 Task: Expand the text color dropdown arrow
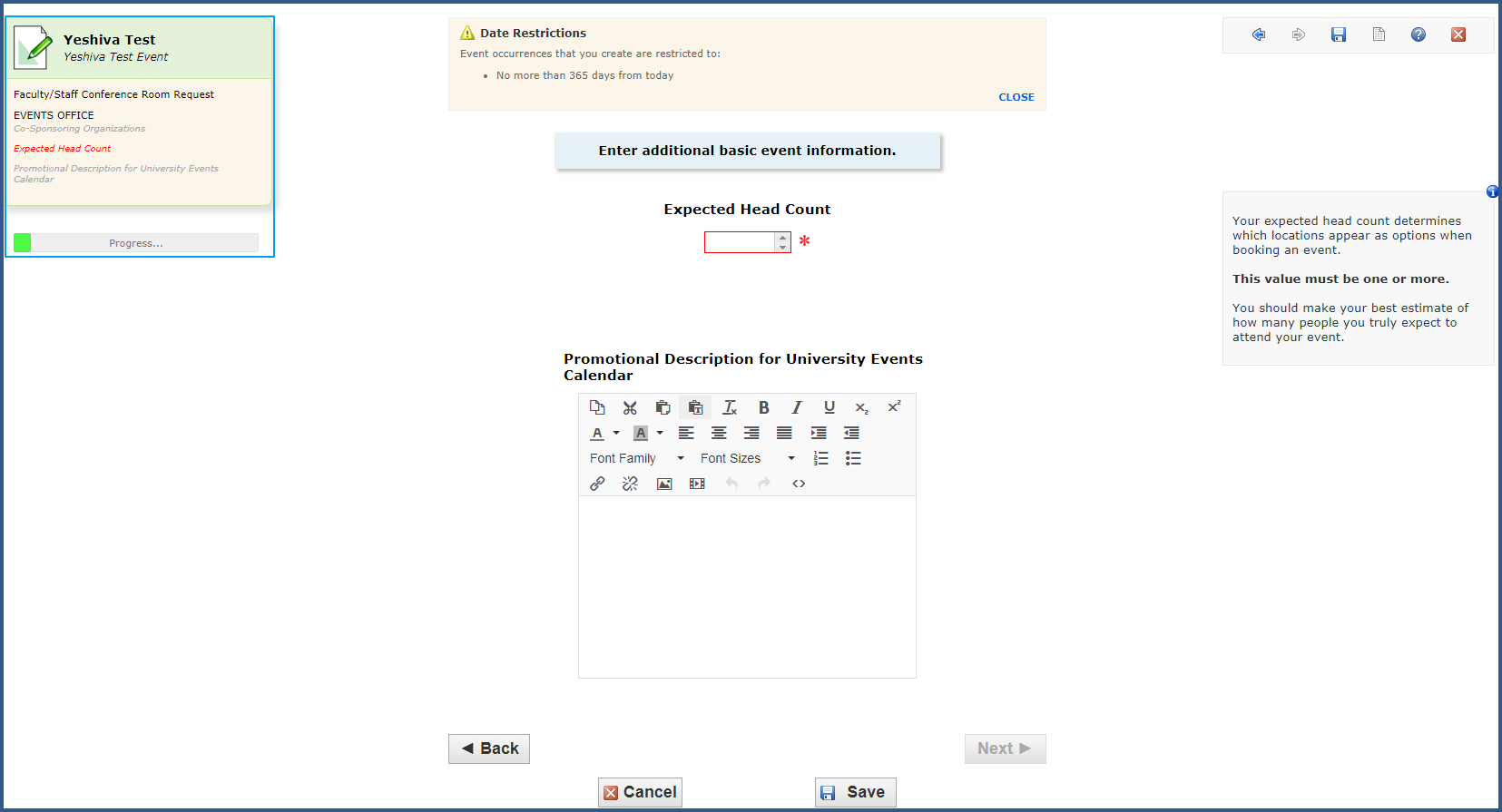coord(616,433)
